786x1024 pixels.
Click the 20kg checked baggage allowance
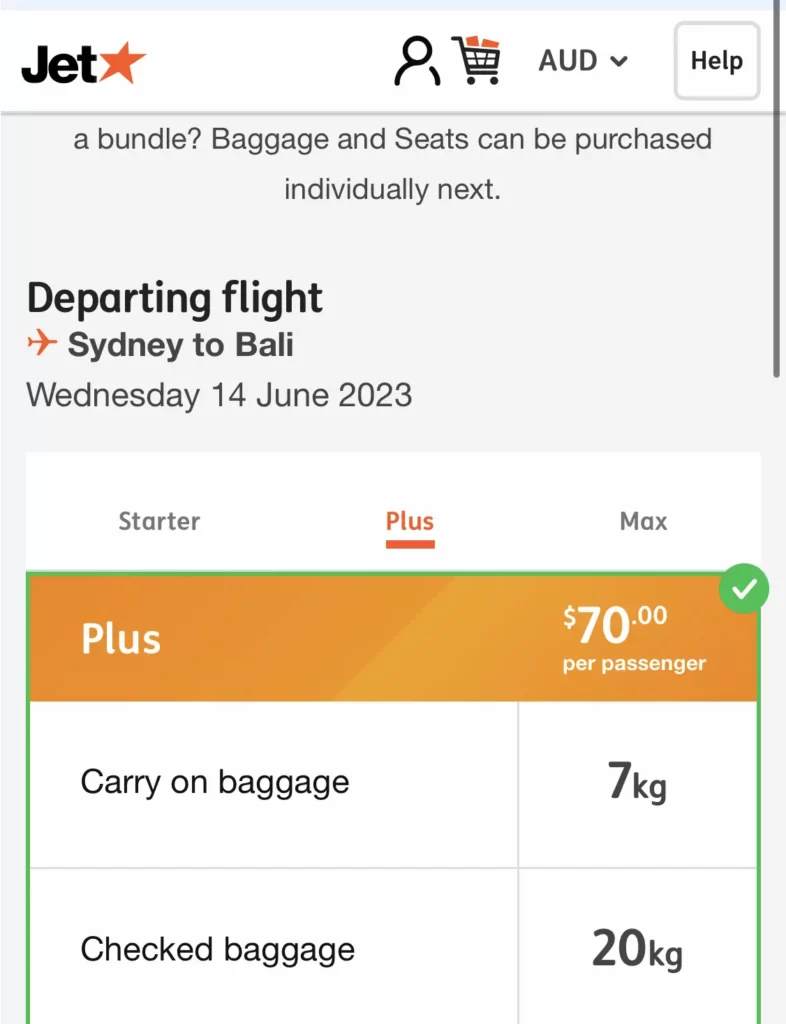[x=637, y=949]
